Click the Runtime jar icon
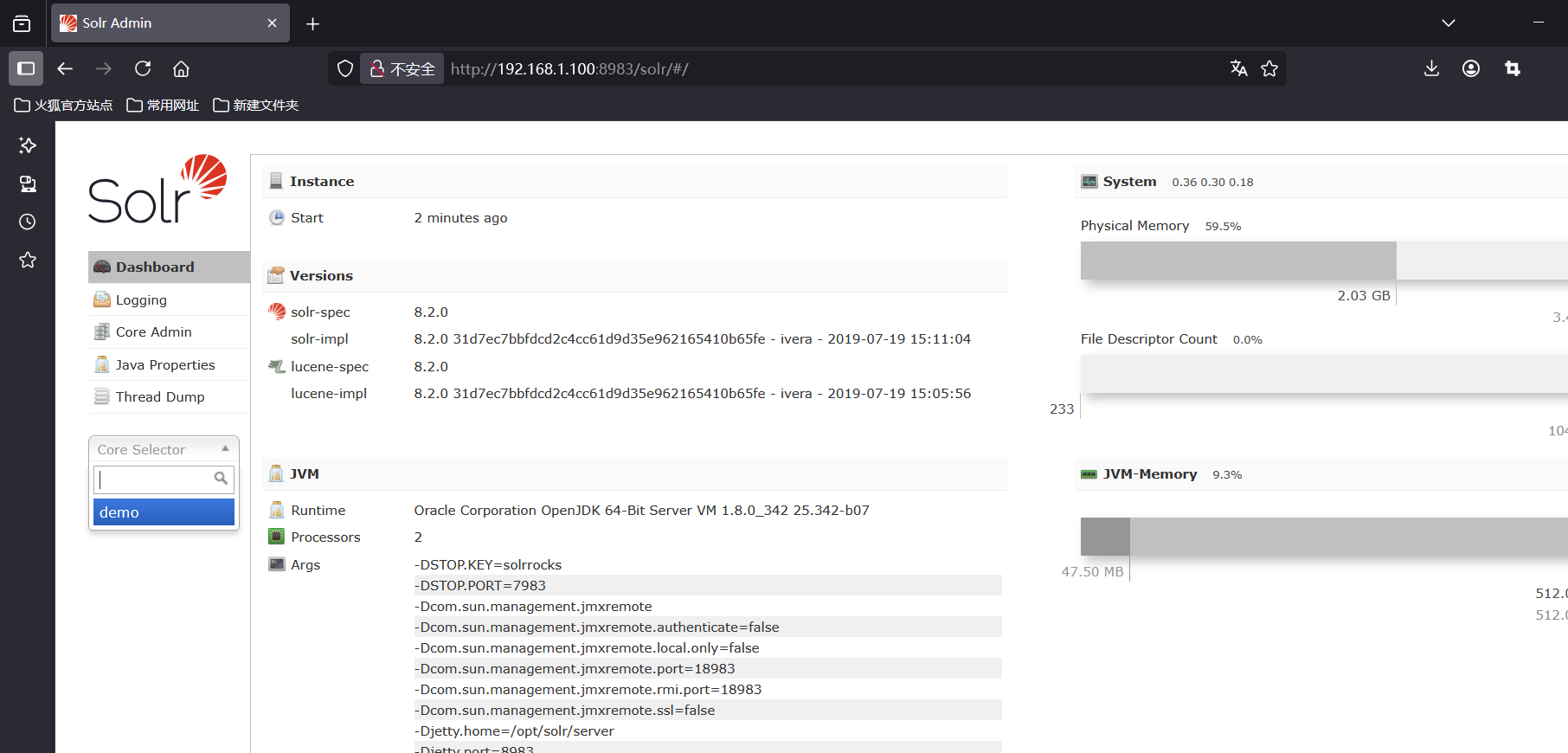The width and height of the screenshot is (1568, 753). [x=277, y=510]
